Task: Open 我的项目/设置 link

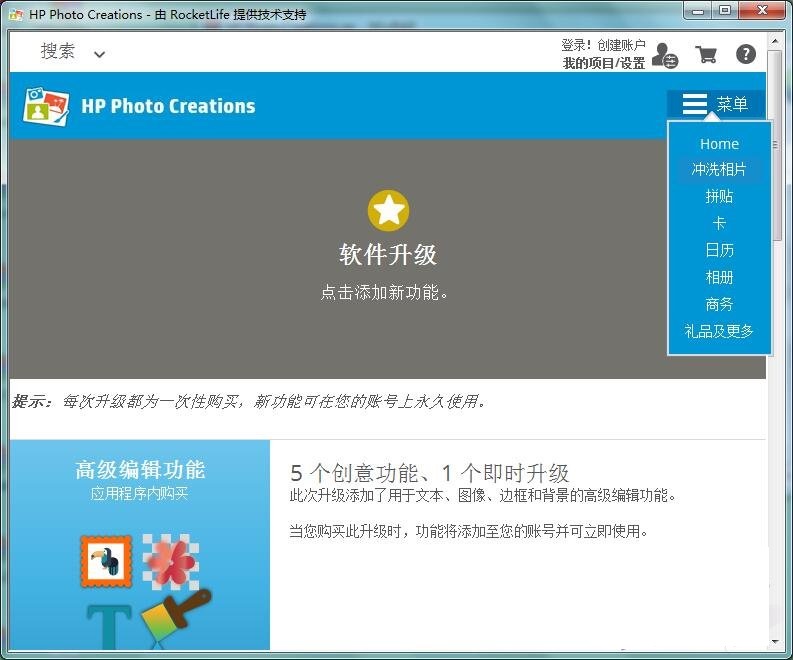Action: (603, 63)
